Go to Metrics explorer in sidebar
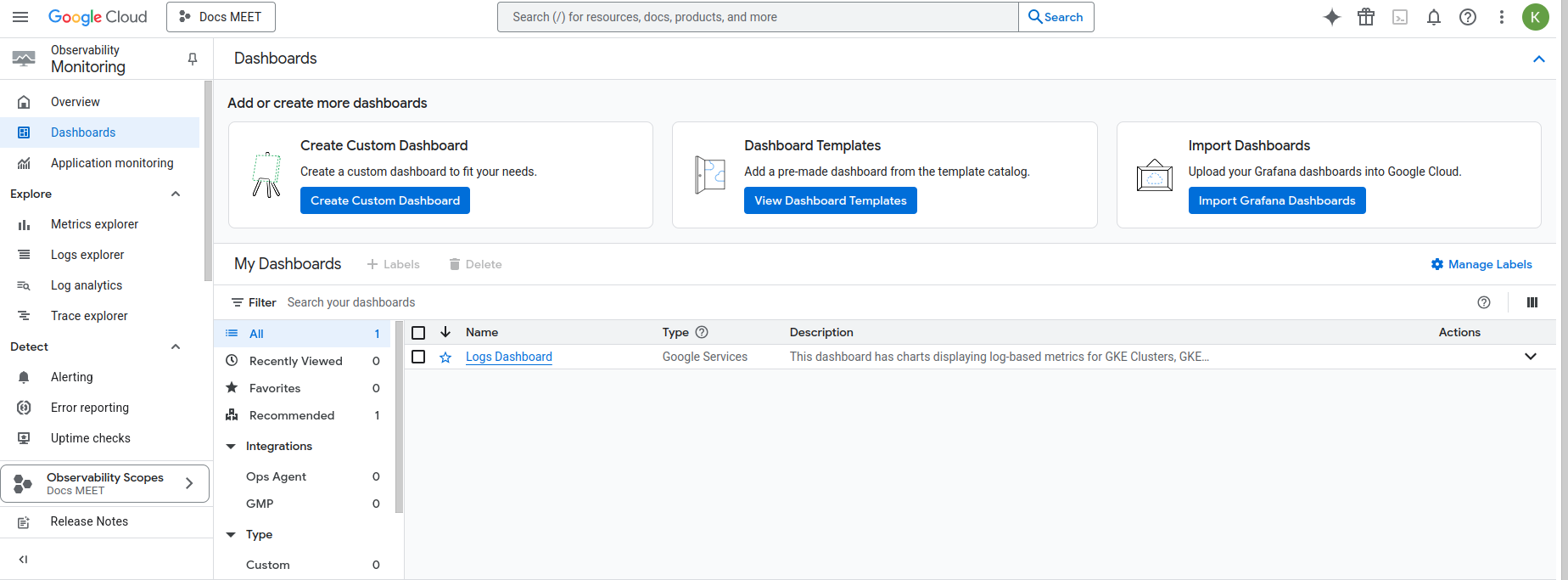This screenshot has width=1568, height=580. click(94, 224)
